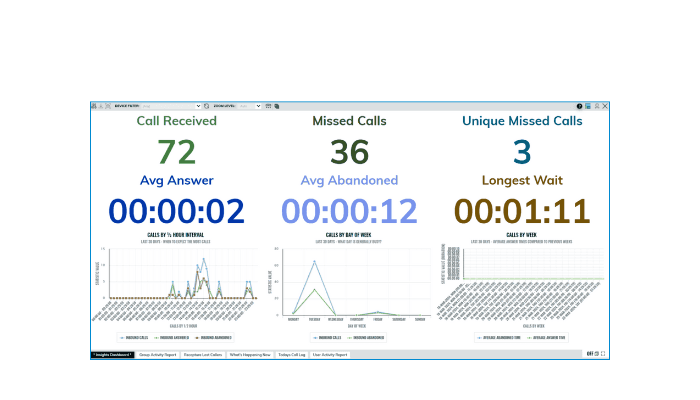Screen dimensions: 700x400
Task: Toggle Inbound Calls legend in half-hour chart
Action: click(x=134, y=338)
